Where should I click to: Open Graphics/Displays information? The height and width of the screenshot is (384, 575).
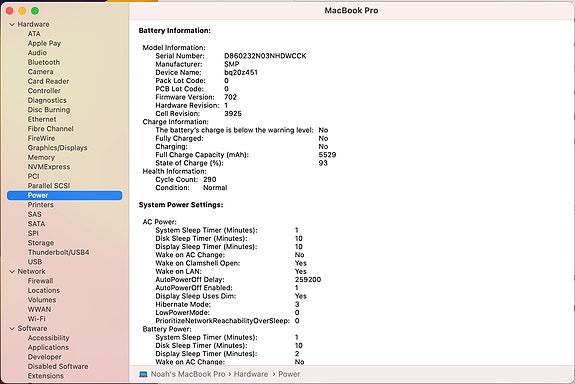coord(57,148)
